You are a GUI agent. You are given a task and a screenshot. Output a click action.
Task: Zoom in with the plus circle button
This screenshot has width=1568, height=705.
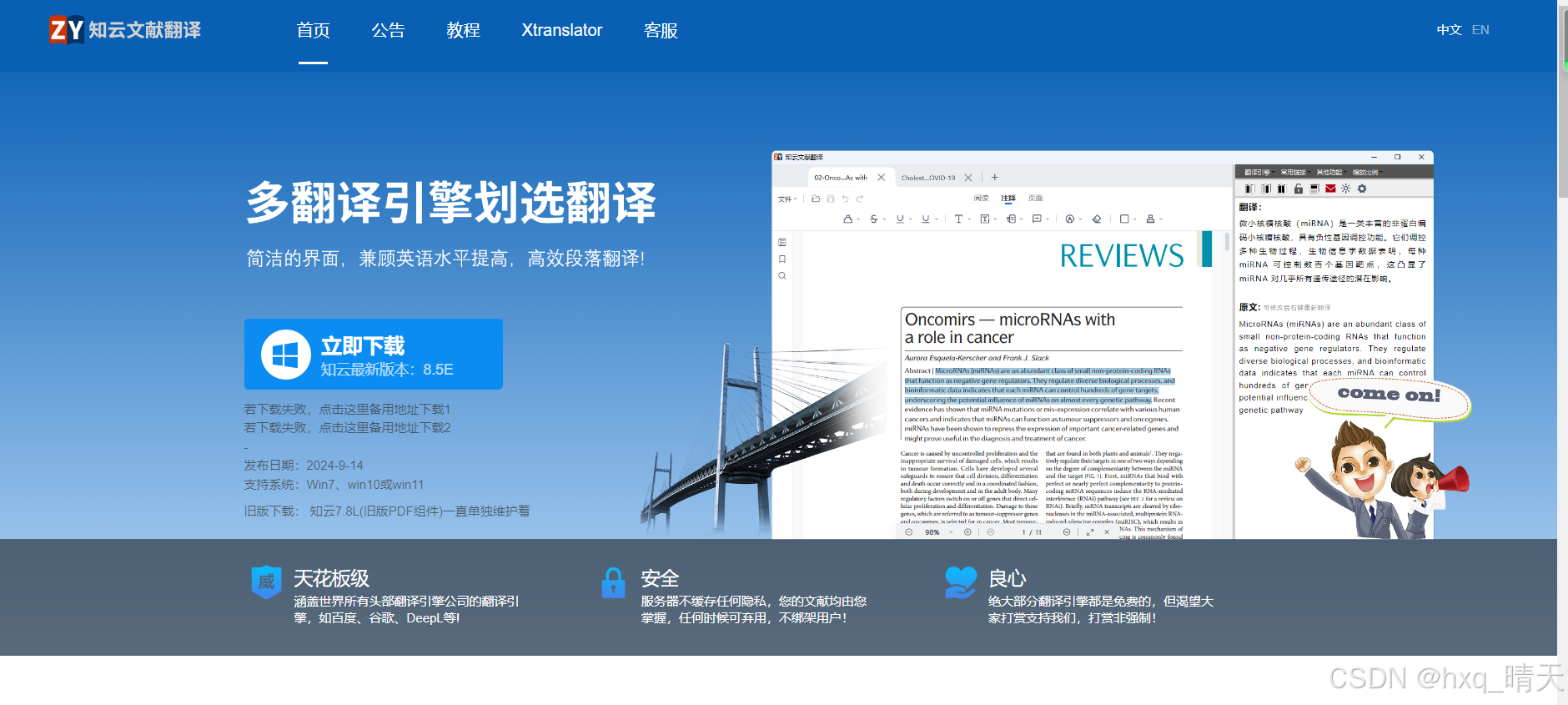[967, 532]
